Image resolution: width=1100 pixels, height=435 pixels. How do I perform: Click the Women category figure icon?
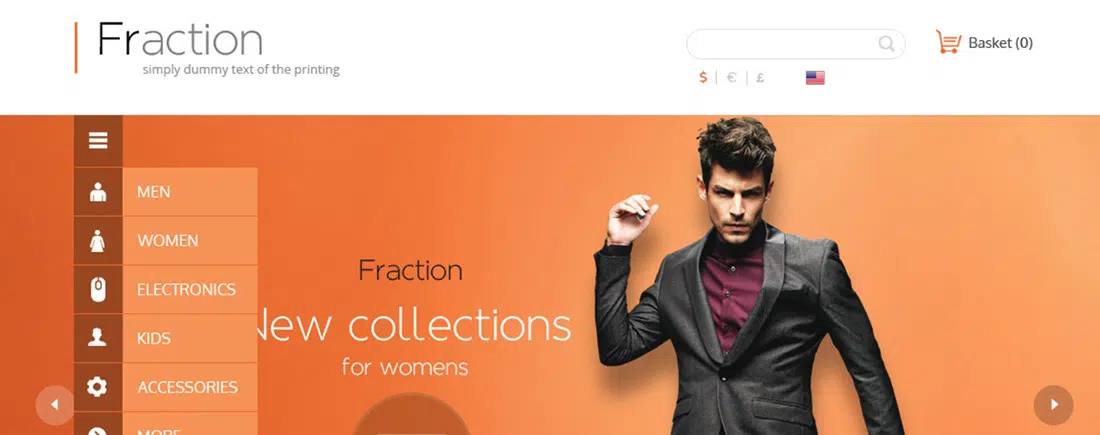pos(98,241)
